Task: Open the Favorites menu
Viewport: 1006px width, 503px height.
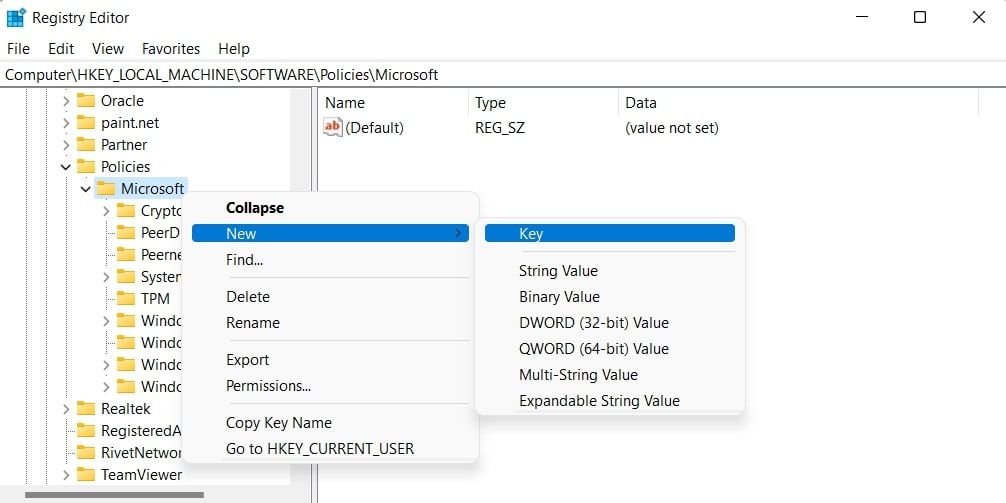Action: pyautogui.click(x=171, y=48)
